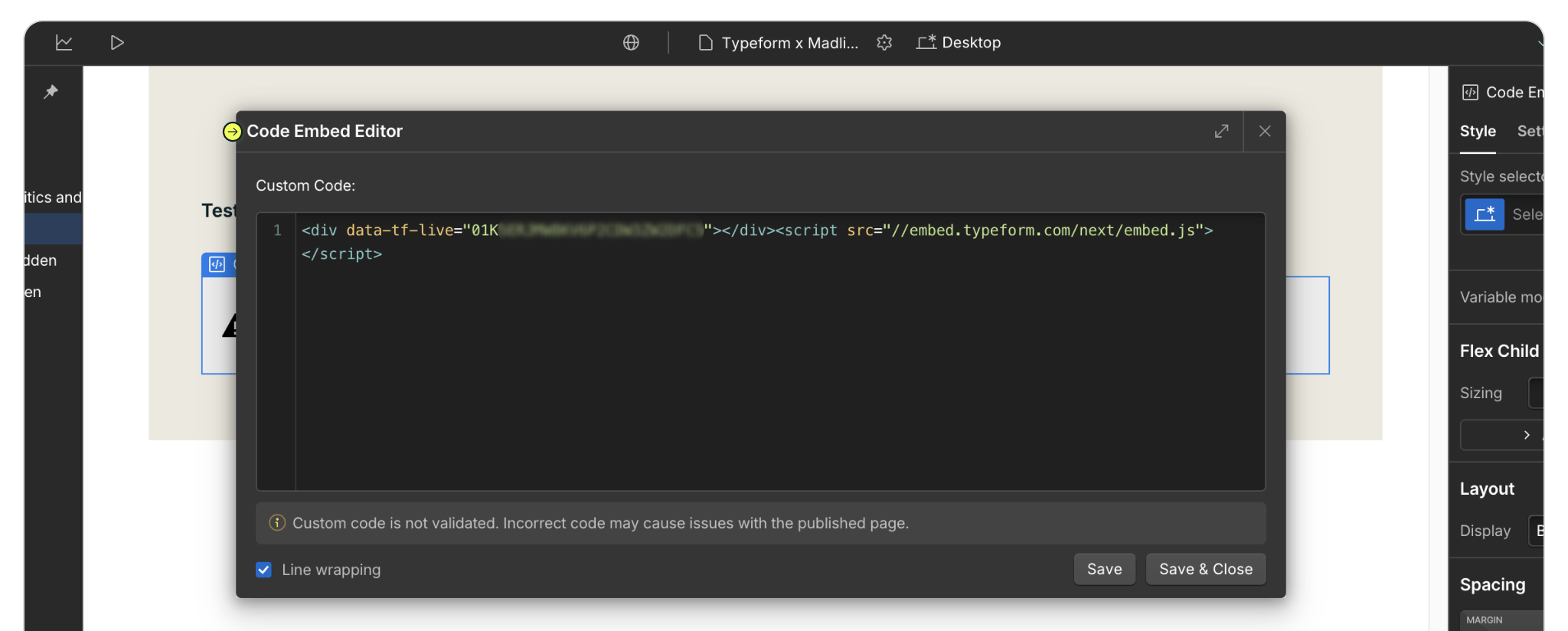Expand the Code Embed Editor to fullscreen

(x=1222, y=131)
